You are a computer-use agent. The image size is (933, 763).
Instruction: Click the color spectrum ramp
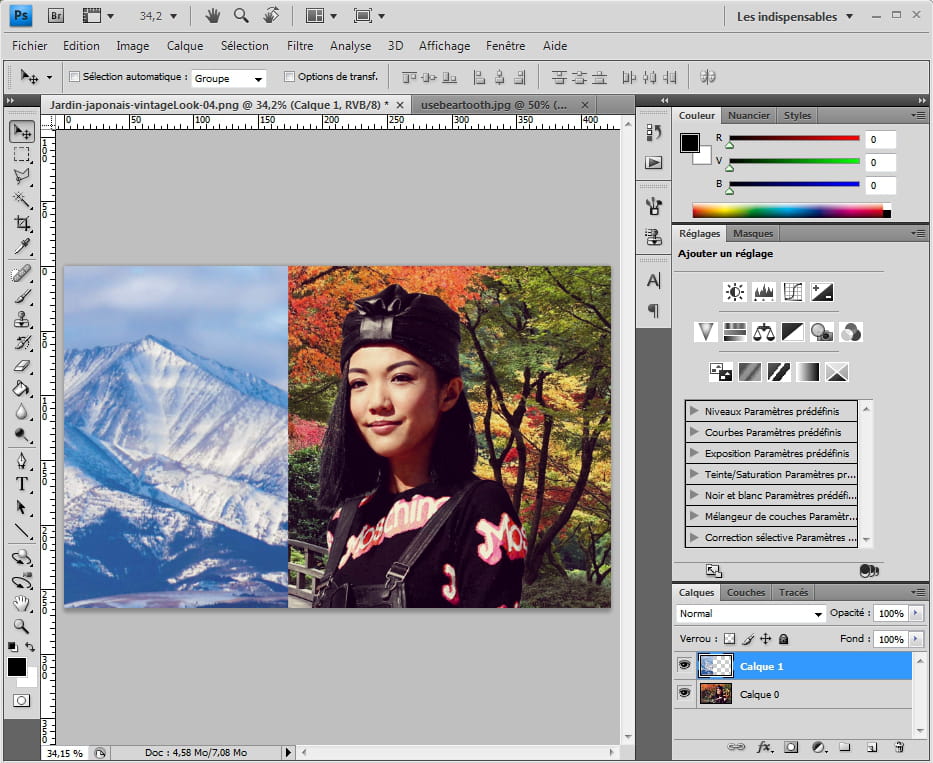[x=791, y=210]
